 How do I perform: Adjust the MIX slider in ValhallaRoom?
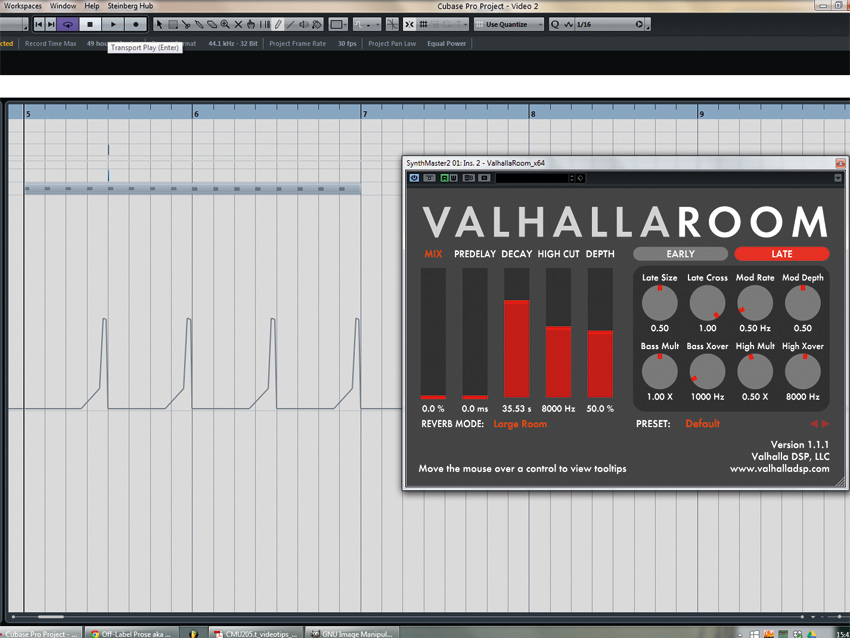click(x=433, y=333)
